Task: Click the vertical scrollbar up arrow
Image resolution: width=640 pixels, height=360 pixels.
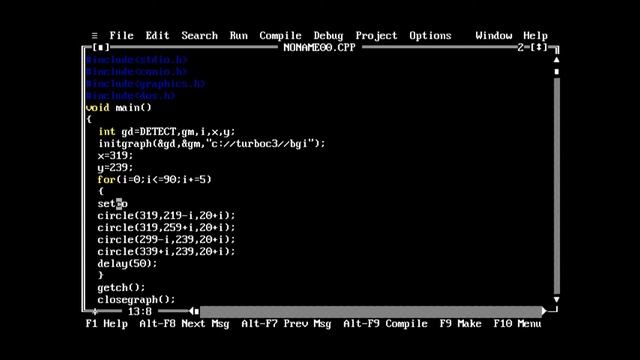Action: tap(556, 60)
